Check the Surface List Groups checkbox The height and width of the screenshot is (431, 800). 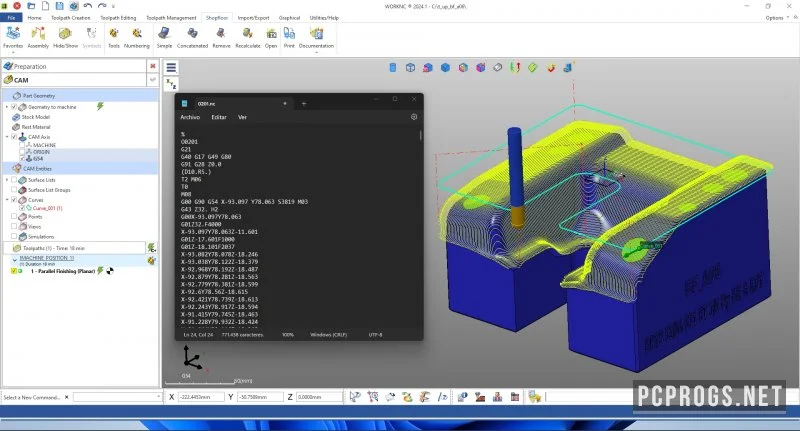14,190
